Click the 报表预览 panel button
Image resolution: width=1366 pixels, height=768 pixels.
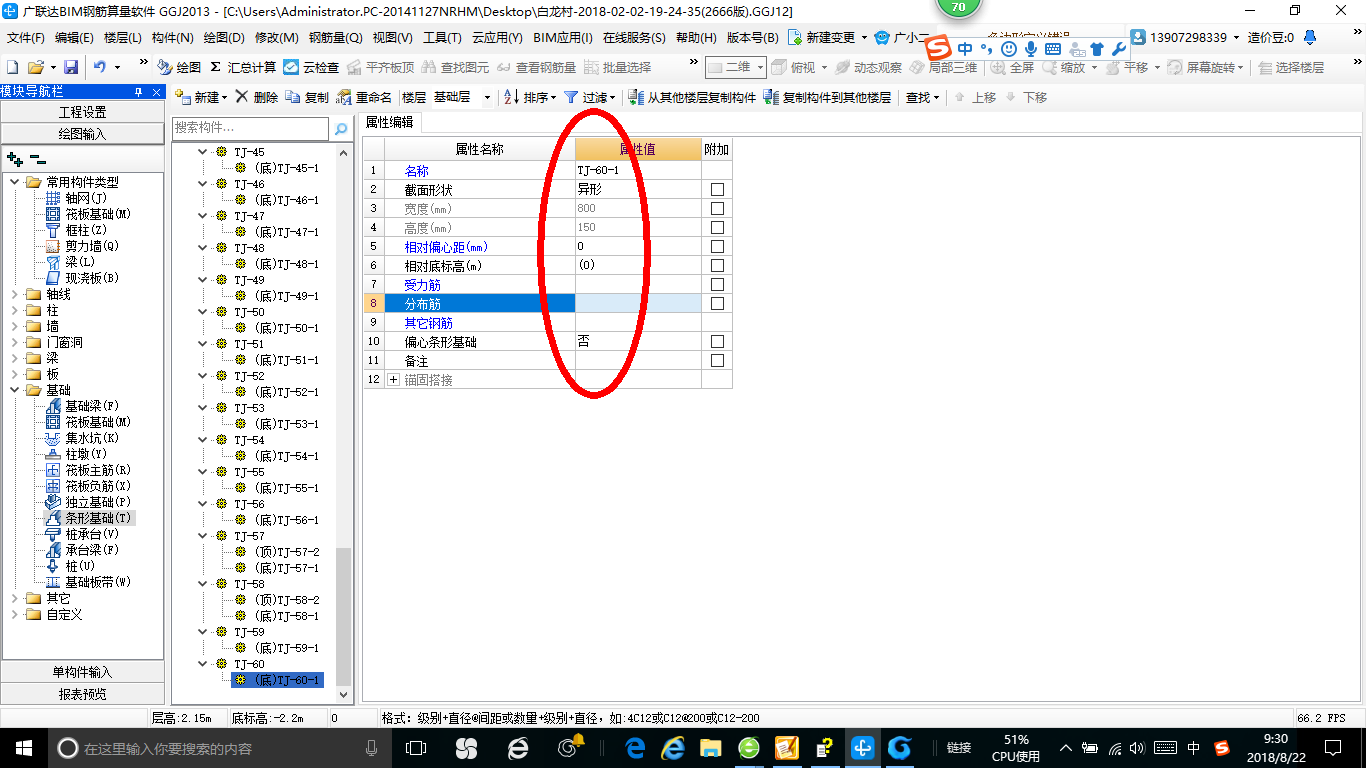pos(82,693)
